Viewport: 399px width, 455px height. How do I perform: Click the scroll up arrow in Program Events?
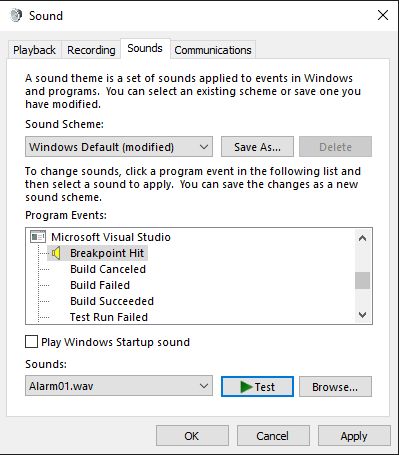(362, 238)
